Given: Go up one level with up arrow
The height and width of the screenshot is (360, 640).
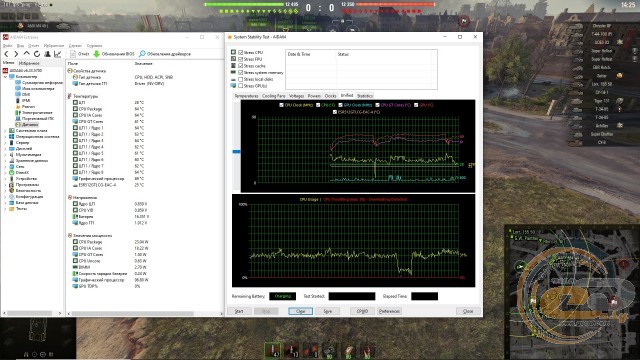Looking at the screenshot, I should pyautogui.click(x=27, y=54).
